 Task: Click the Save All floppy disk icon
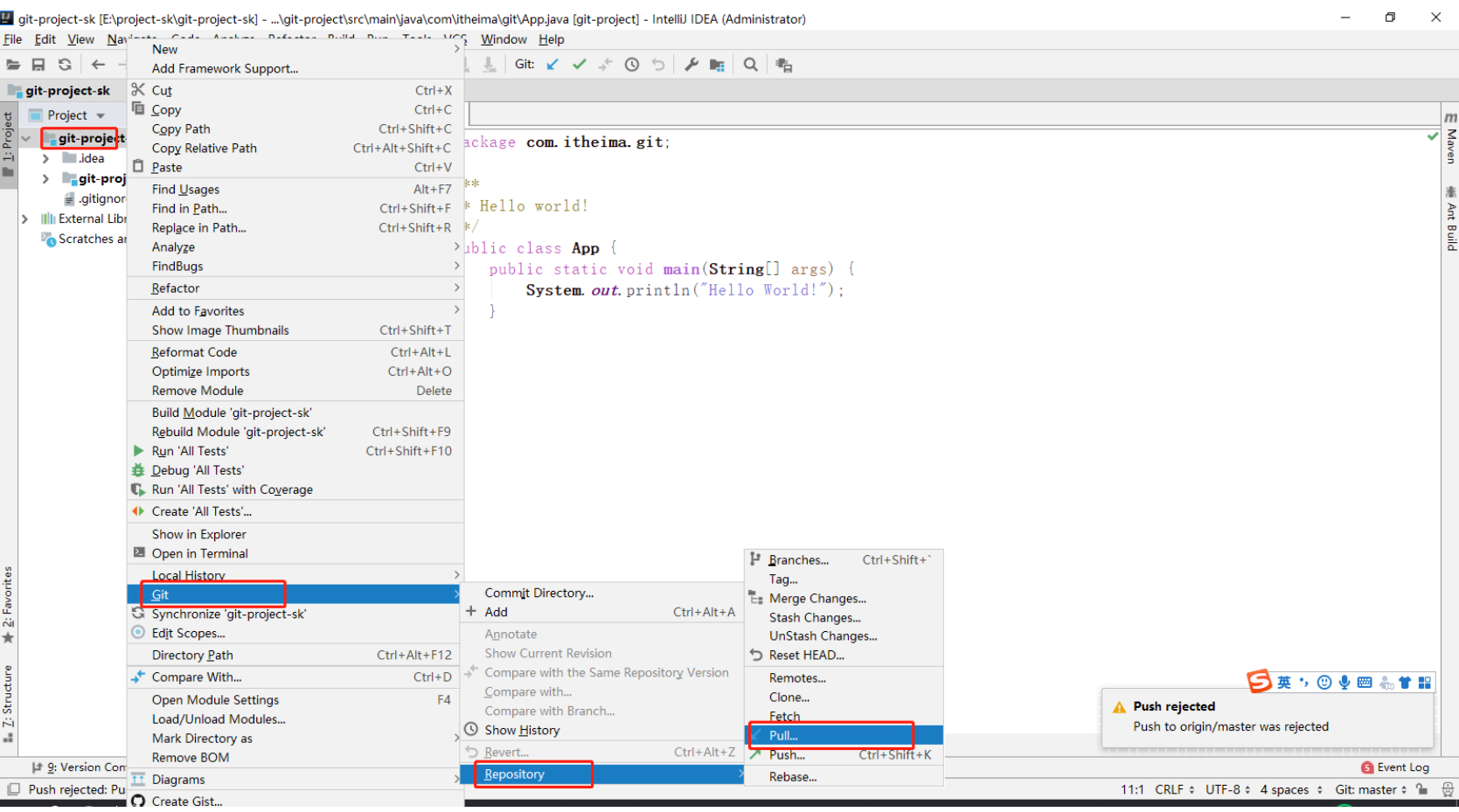(x=38, y=65)
